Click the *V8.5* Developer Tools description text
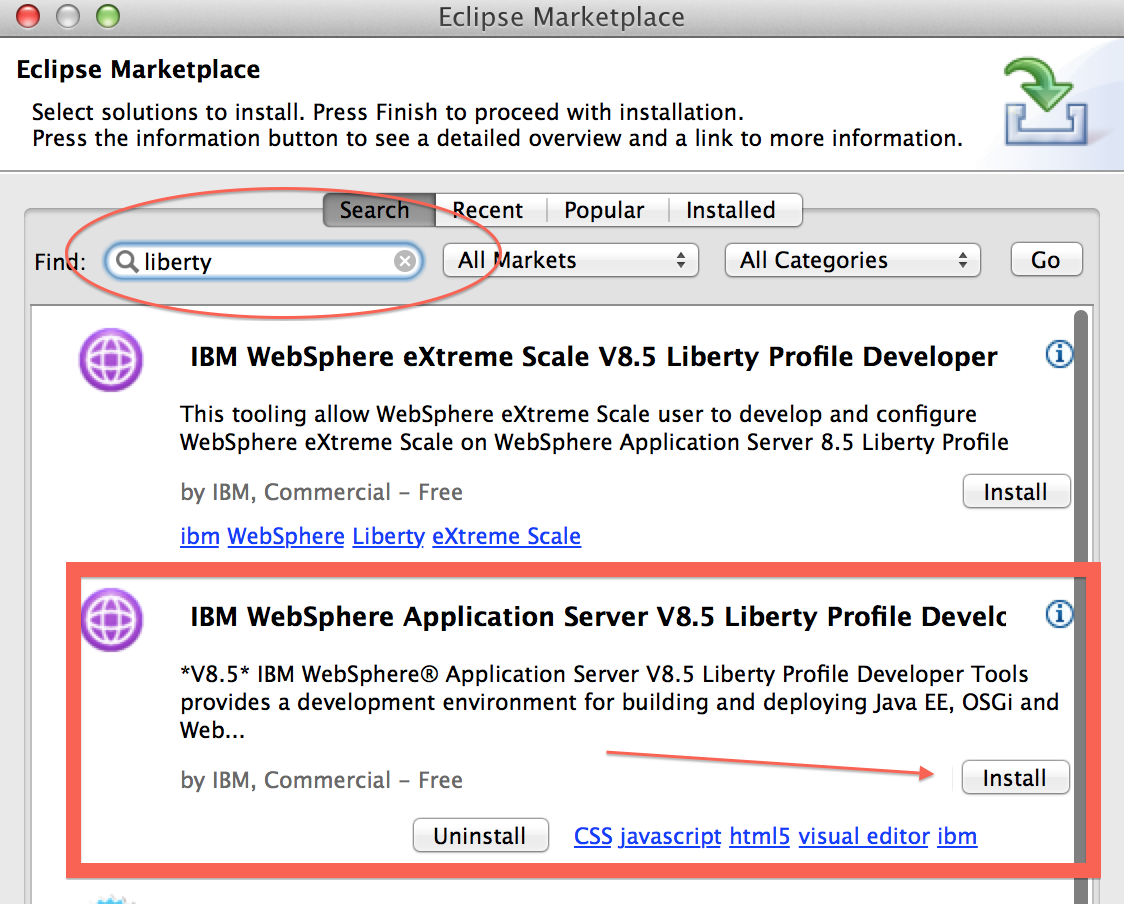Screen dimensions: 1124x904 [x=619, y=702]
